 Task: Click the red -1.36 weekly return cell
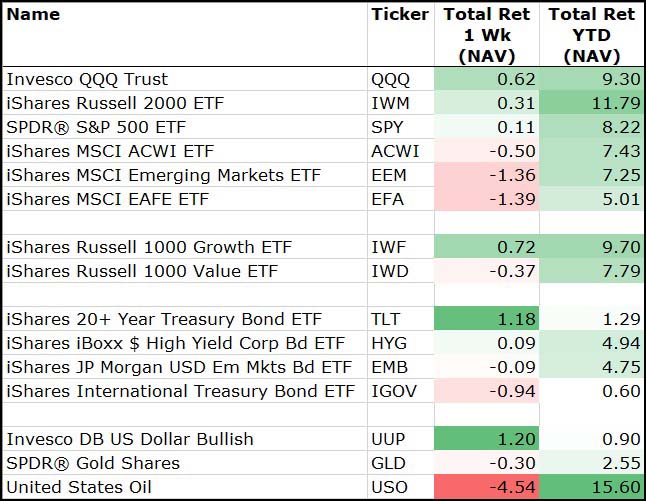pyautogui.click(x=487, y=175)
